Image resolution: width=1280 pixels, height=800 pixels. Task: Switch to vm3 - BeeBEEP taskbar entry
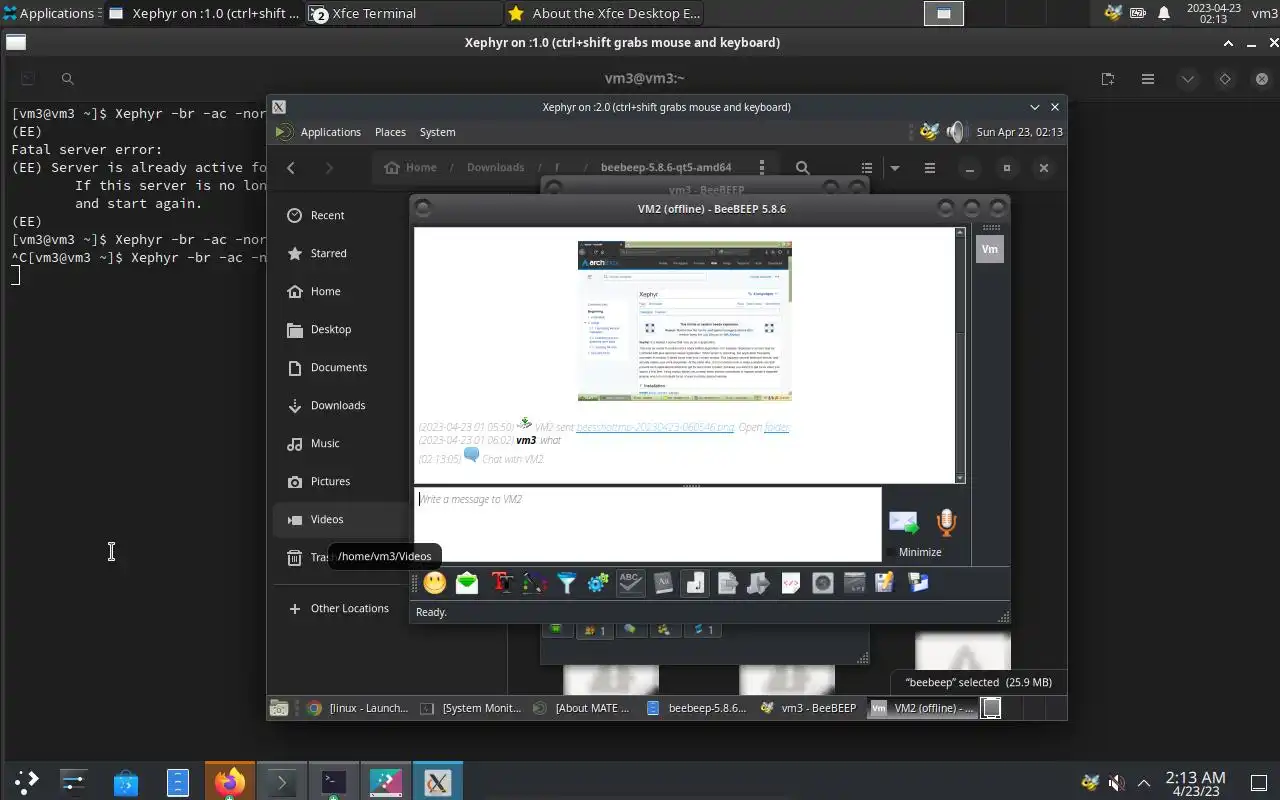pyautogui.click(x=810, y=708)
